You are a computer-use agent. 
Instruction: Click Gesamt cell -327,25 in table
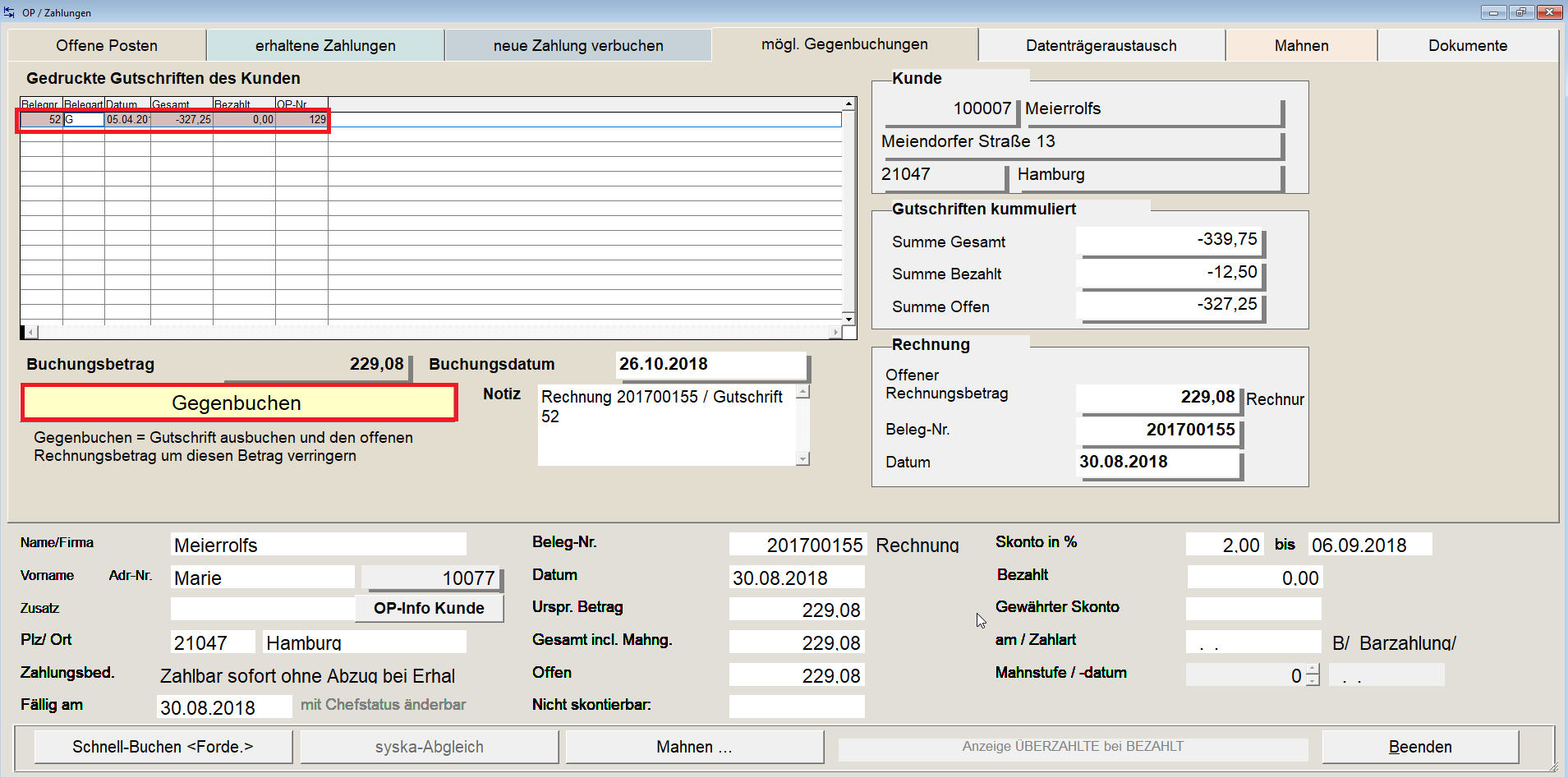(182, 120)
